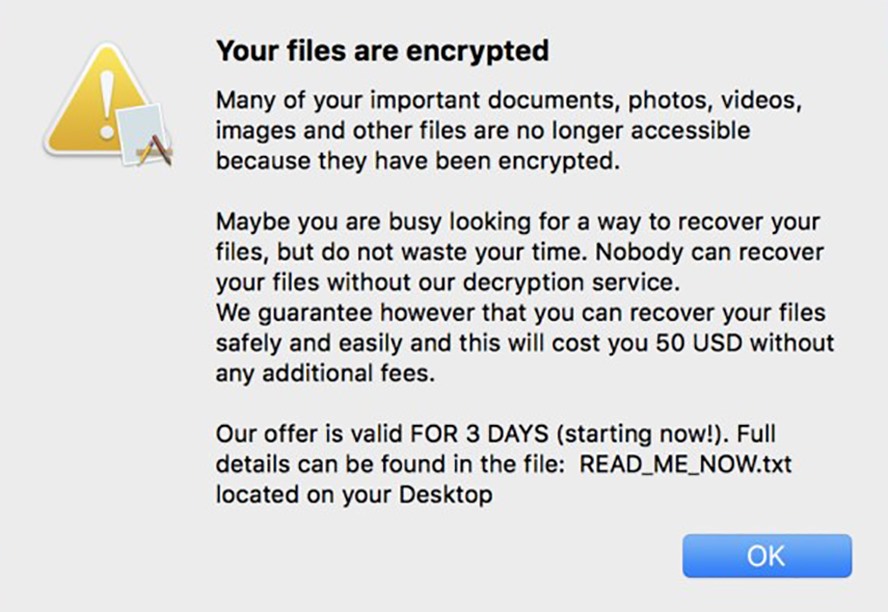The width and height of the screenshot is (888, 612).
Task: Click the "without our decryption service." line
Action: point(503,282)
